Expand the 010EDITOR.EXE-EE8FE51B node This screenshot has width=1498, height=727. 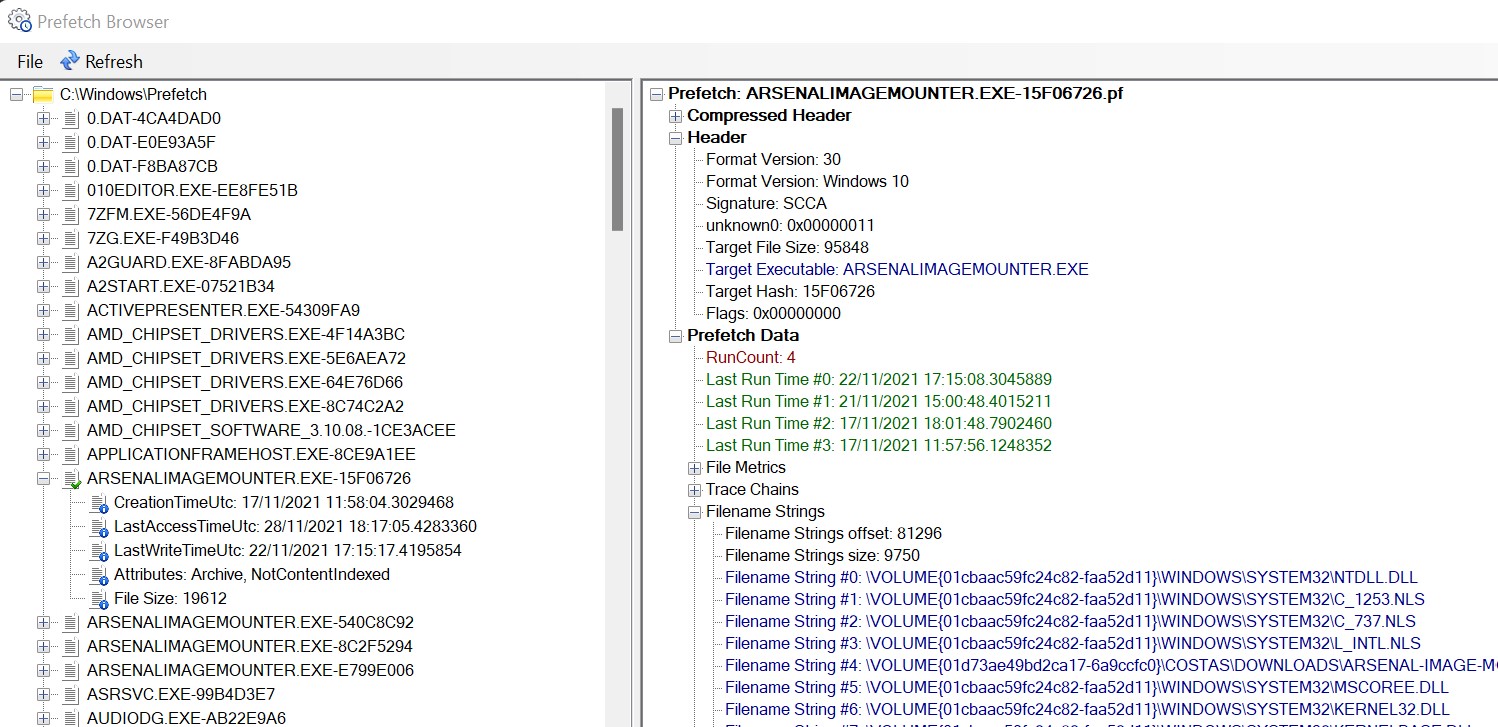(43, 190)
